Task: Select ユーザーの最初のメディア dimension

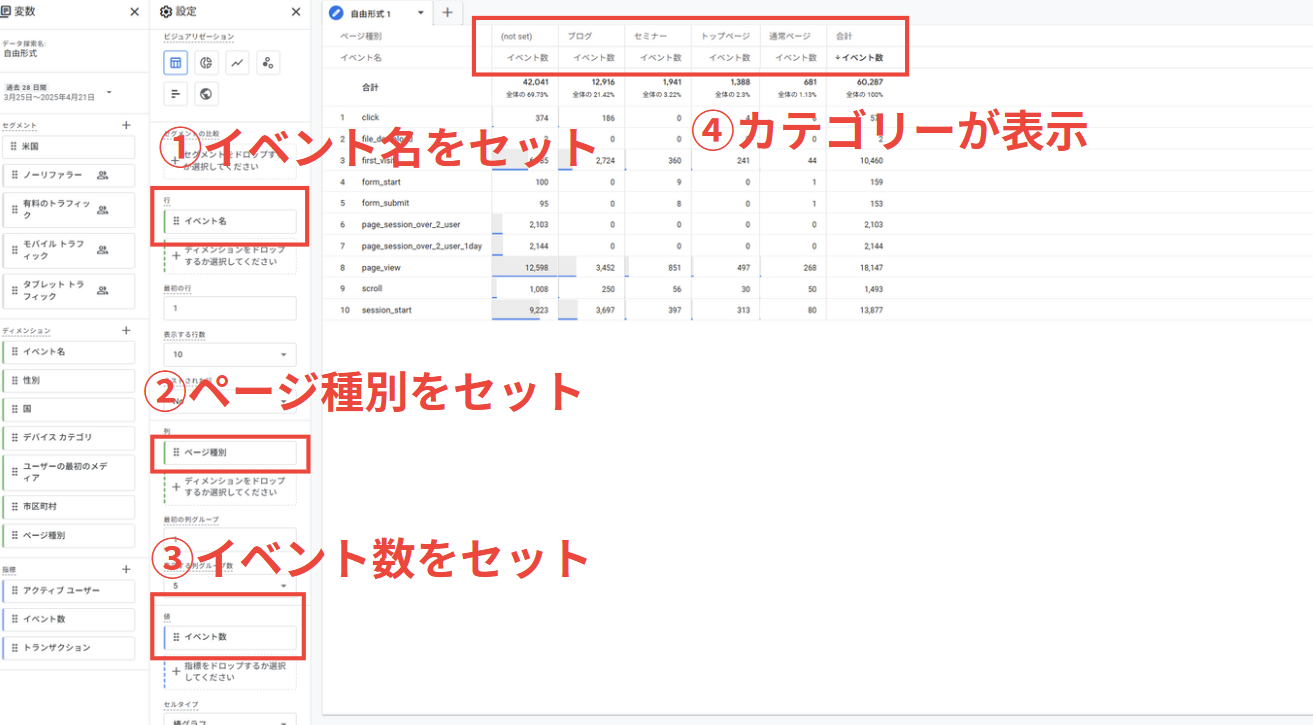Action: [68, 471]
